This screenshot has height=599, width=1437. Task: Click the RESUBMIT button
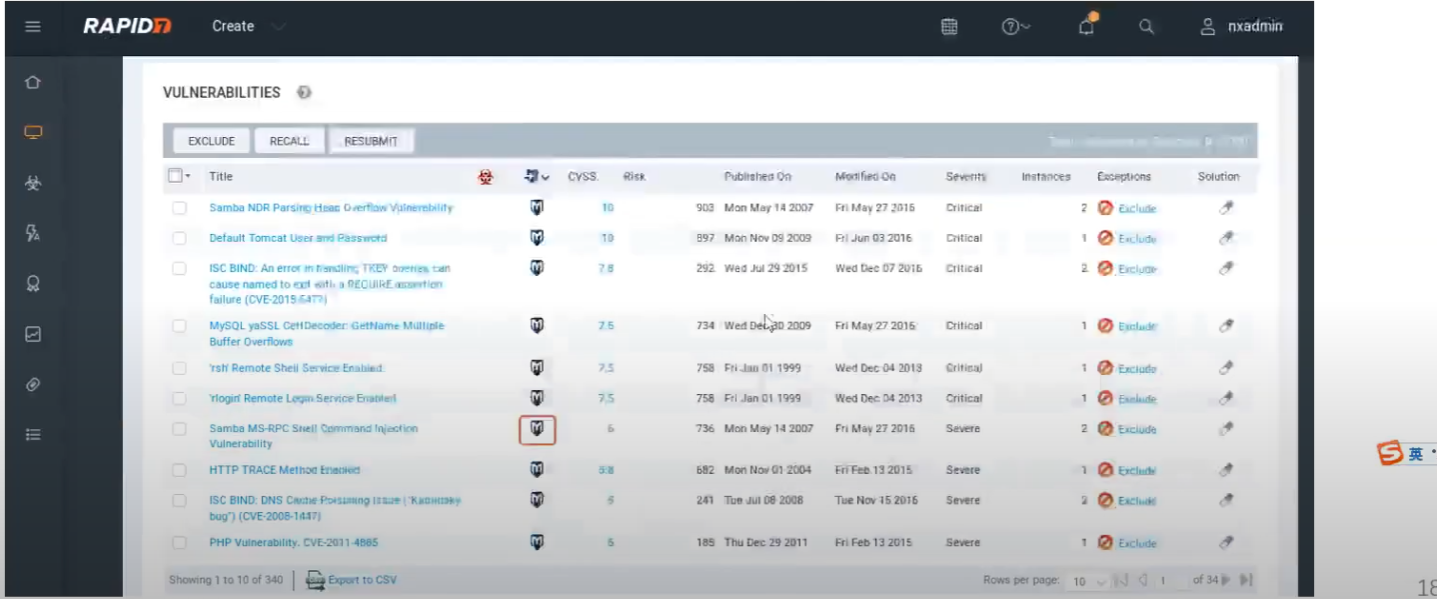[x=371, y=141]
